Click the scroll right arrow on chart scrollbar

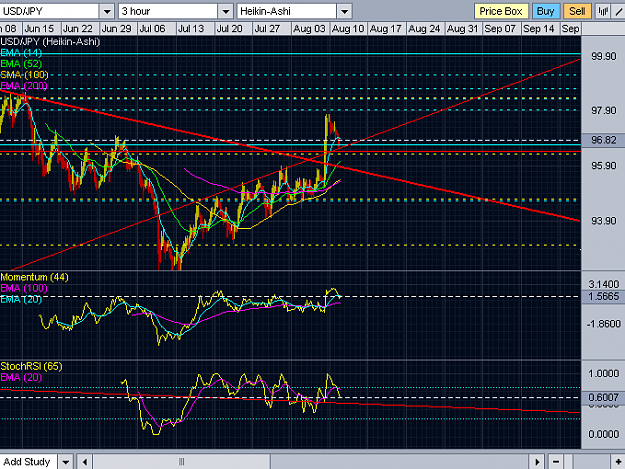click(537, 462)
